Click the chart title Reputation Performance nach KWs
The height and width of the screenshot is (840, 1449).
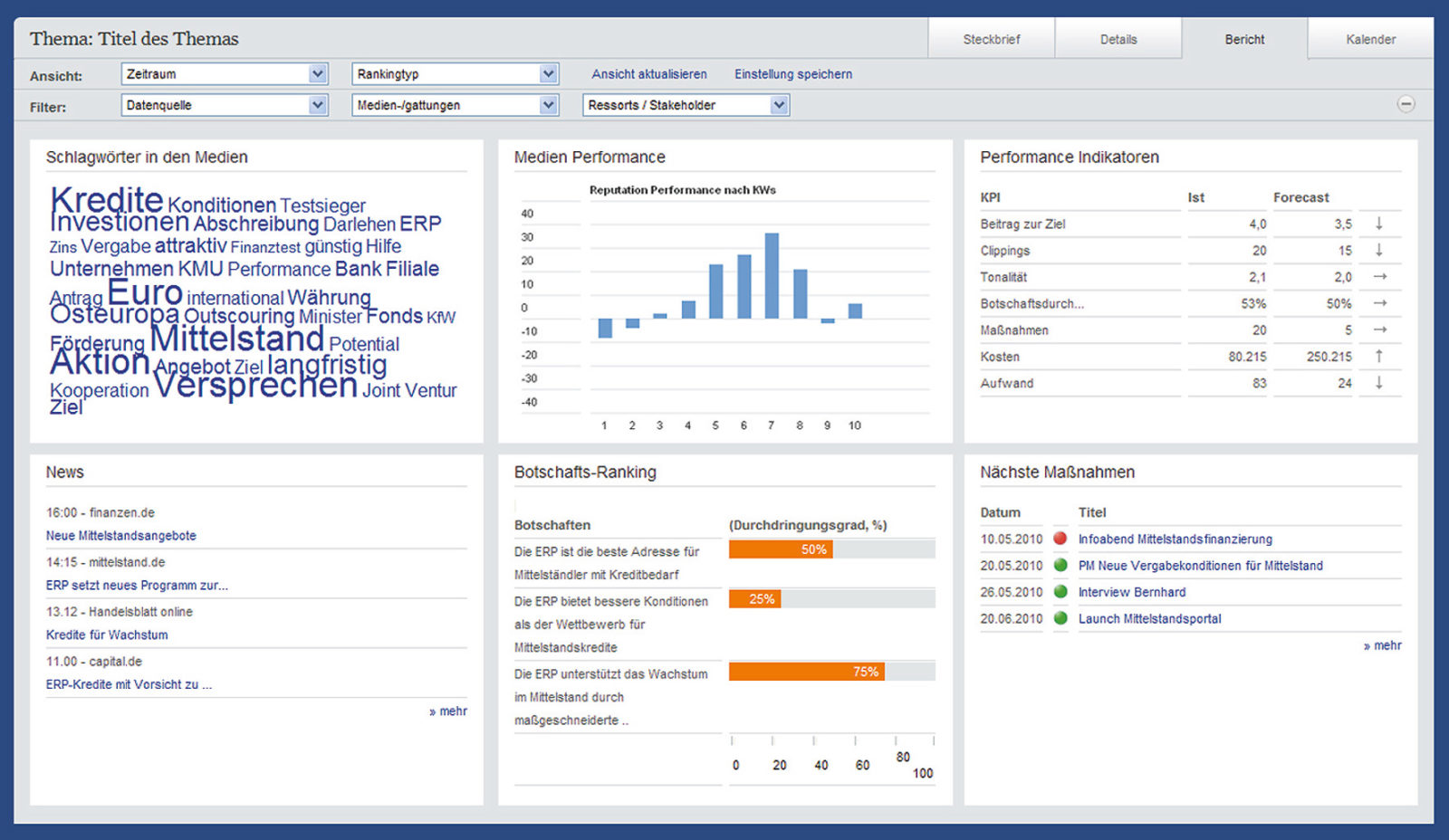tap(682, 190)
